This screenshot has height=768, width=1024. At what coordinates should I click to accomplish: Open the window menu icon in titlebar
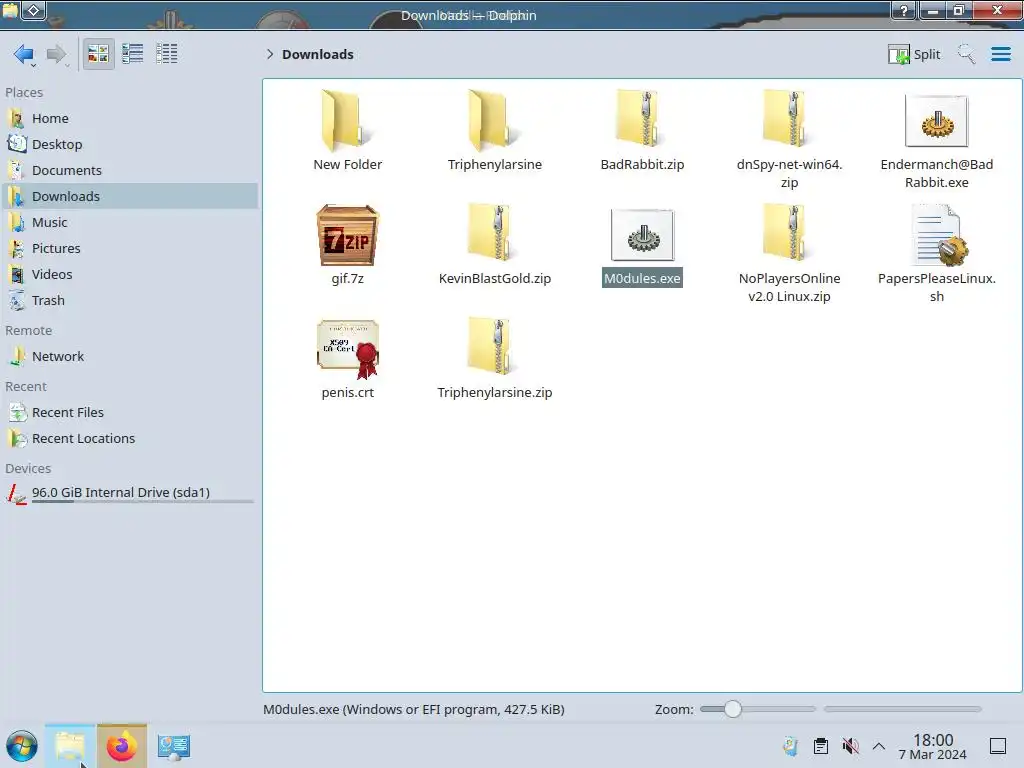pos(10,10)
